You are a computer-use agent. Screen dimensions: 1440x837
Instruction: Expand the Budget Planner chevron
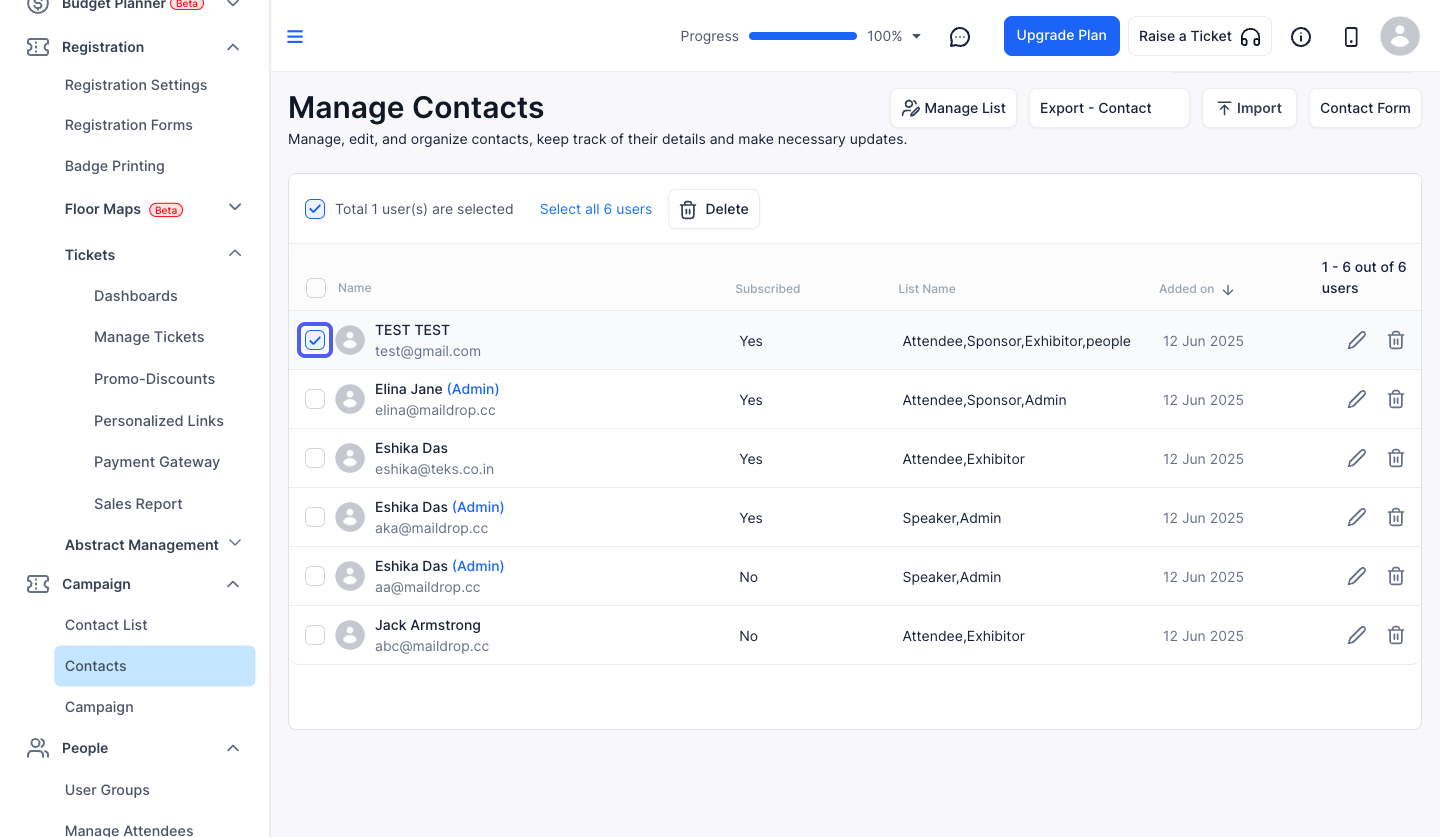233,5
